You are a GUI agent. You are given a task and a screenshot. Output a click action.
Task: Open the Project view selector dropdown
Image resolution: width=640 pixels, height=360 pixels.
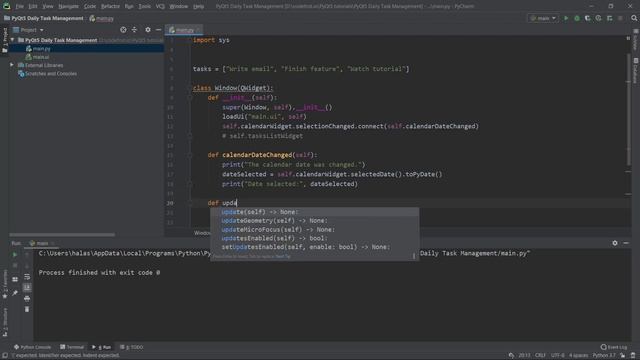[x=28, y=30]
